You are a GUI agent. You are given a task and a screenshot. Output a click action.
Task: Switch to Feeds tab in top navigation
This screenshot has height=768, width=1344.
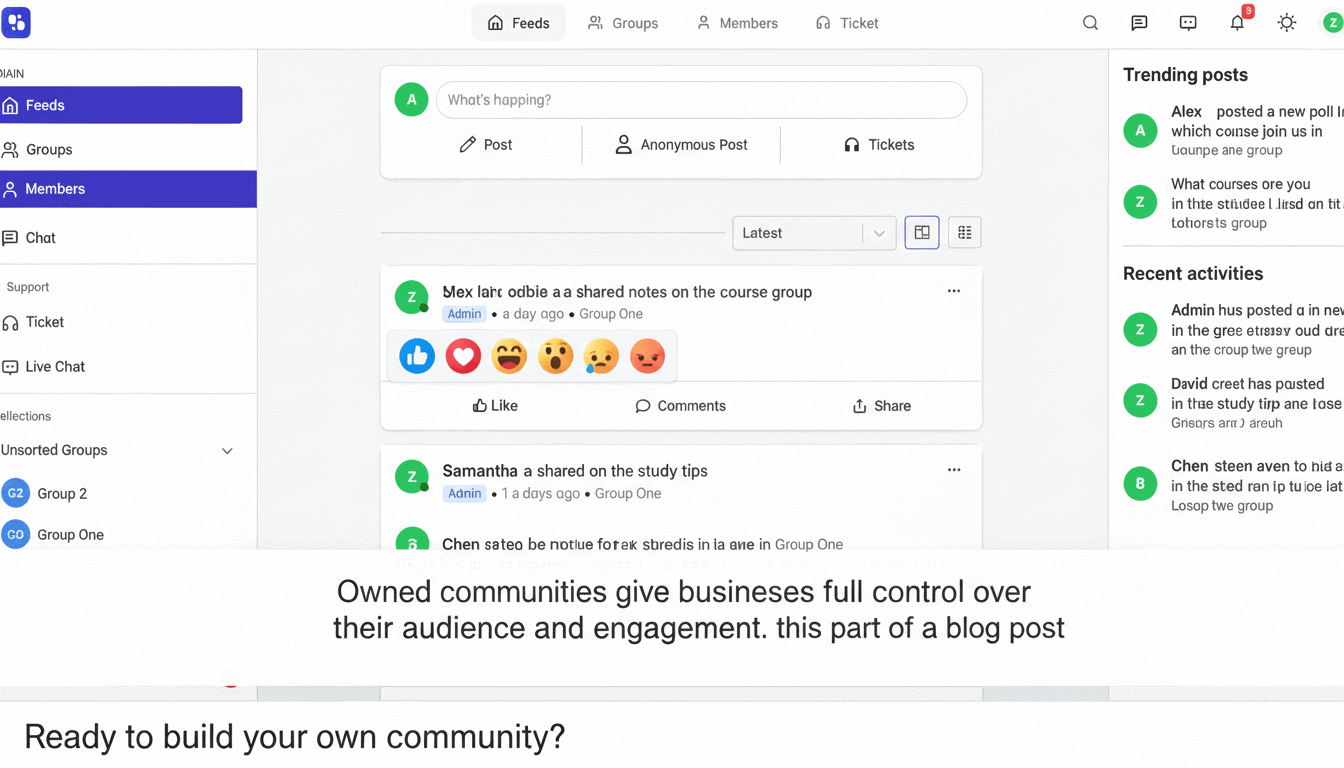pyautogui.click(x=518, y=23)
